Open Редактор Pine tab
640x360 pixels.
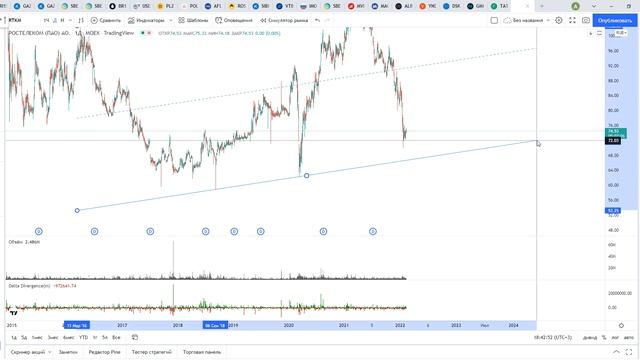click(x=104, y=352)
